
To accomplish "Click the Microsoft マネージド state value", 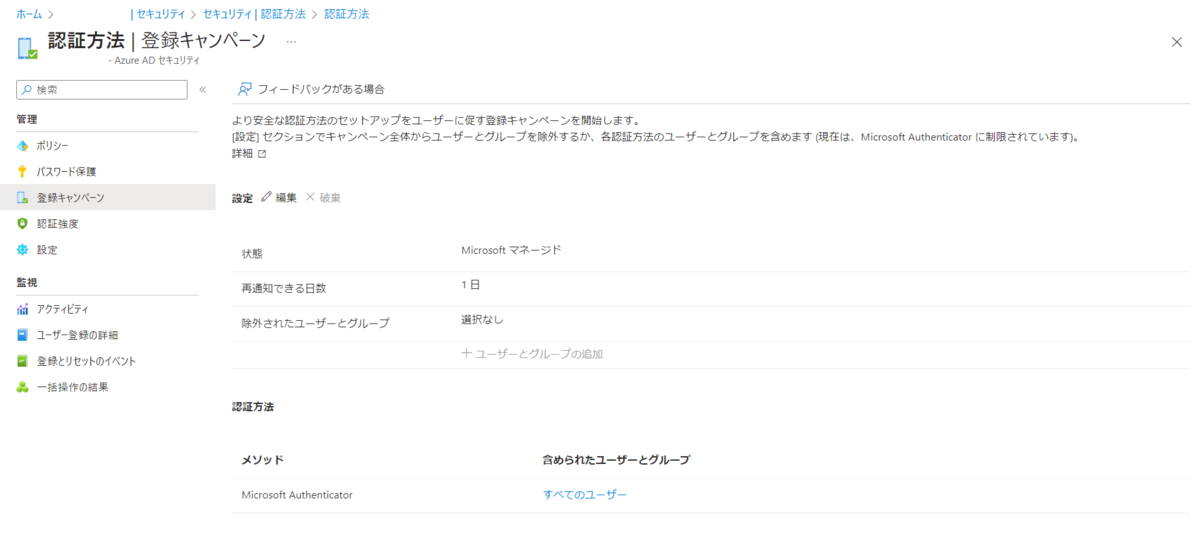I will pos(511,250).
